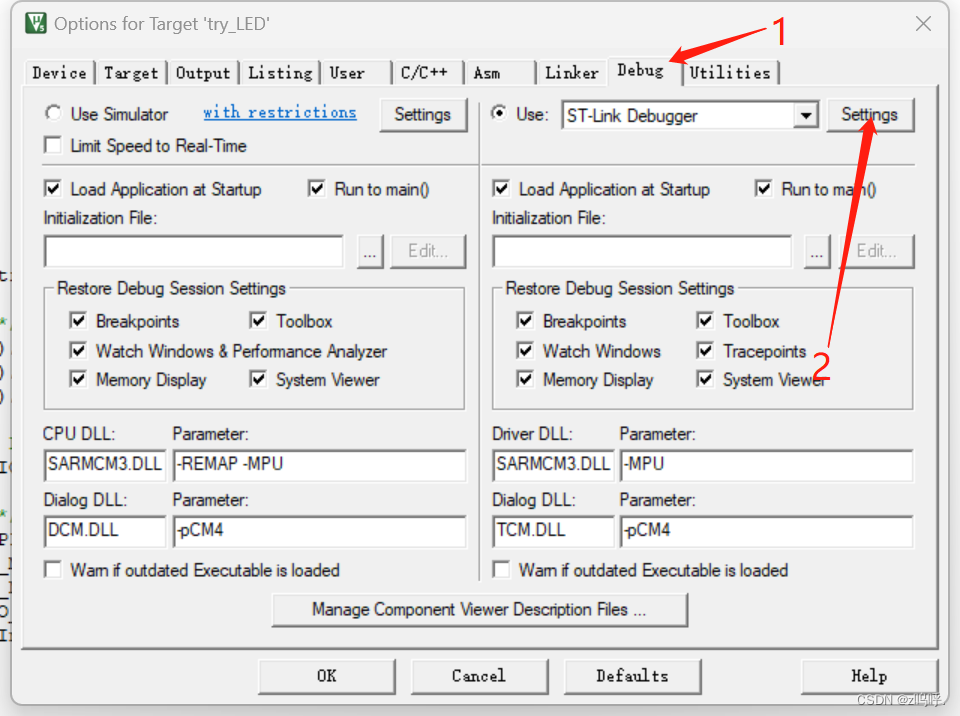960x716 pixels.
Task: Open the Output tab
Action: click(203, 73)
